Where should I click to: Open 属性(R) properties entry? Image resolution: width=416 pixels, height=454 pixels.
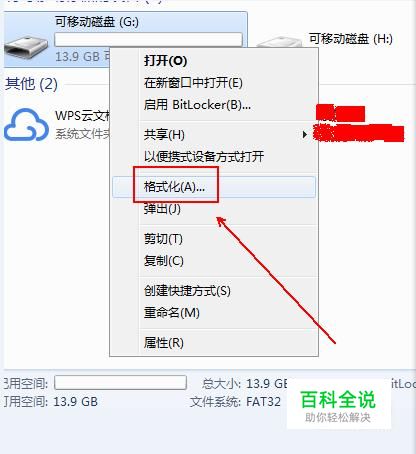164,343
